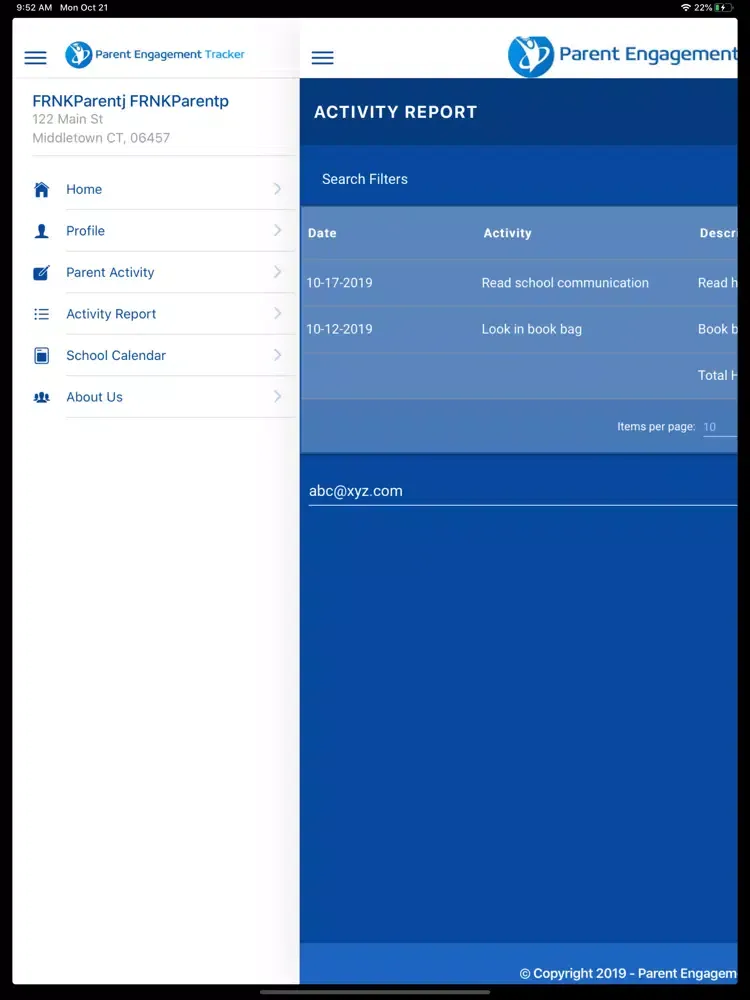This screenshot has height=1000, width=750.
Task: Open Home from the side menu
Action: 164,189
